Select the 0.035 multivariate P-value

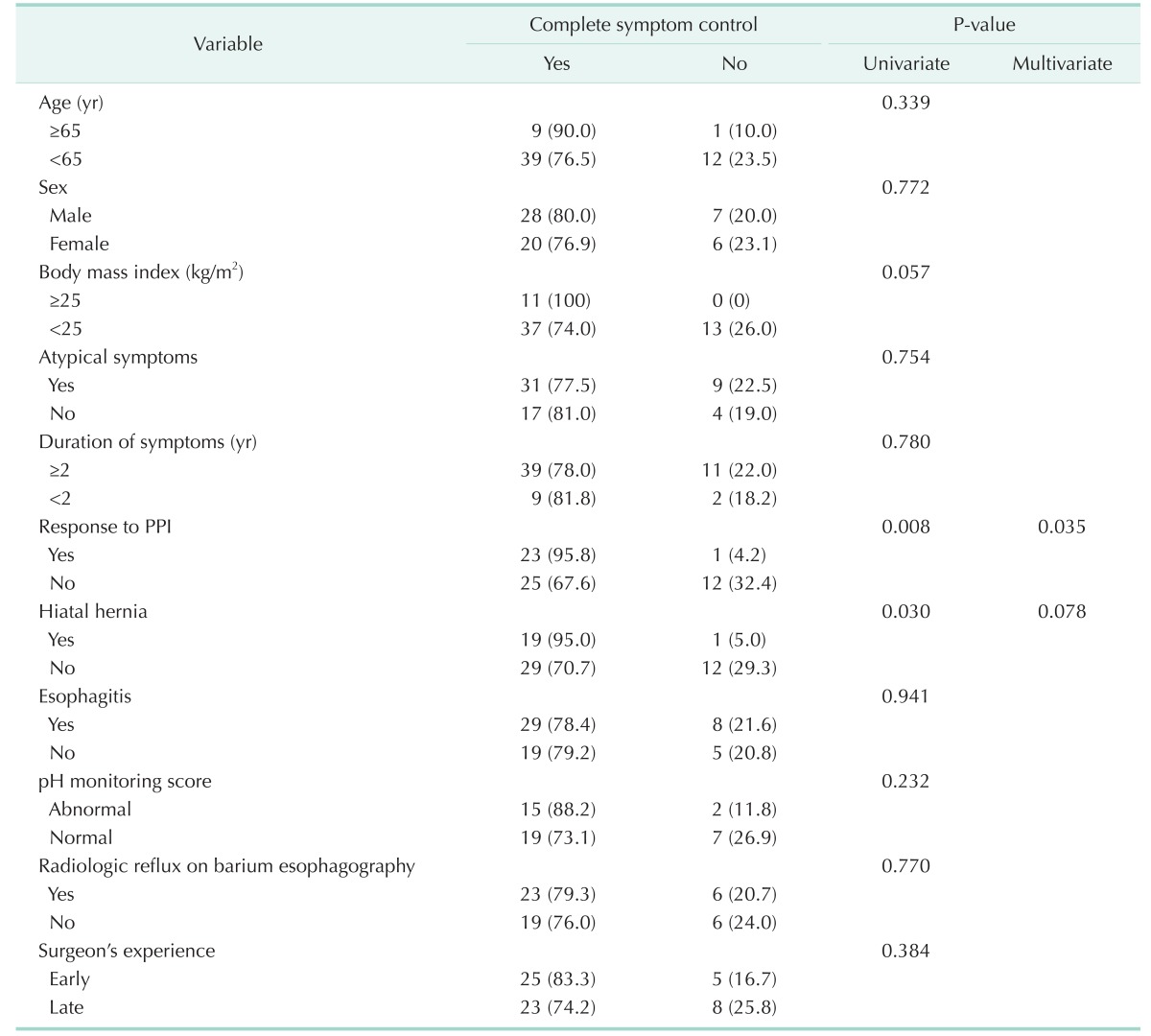pos(1061,526)
